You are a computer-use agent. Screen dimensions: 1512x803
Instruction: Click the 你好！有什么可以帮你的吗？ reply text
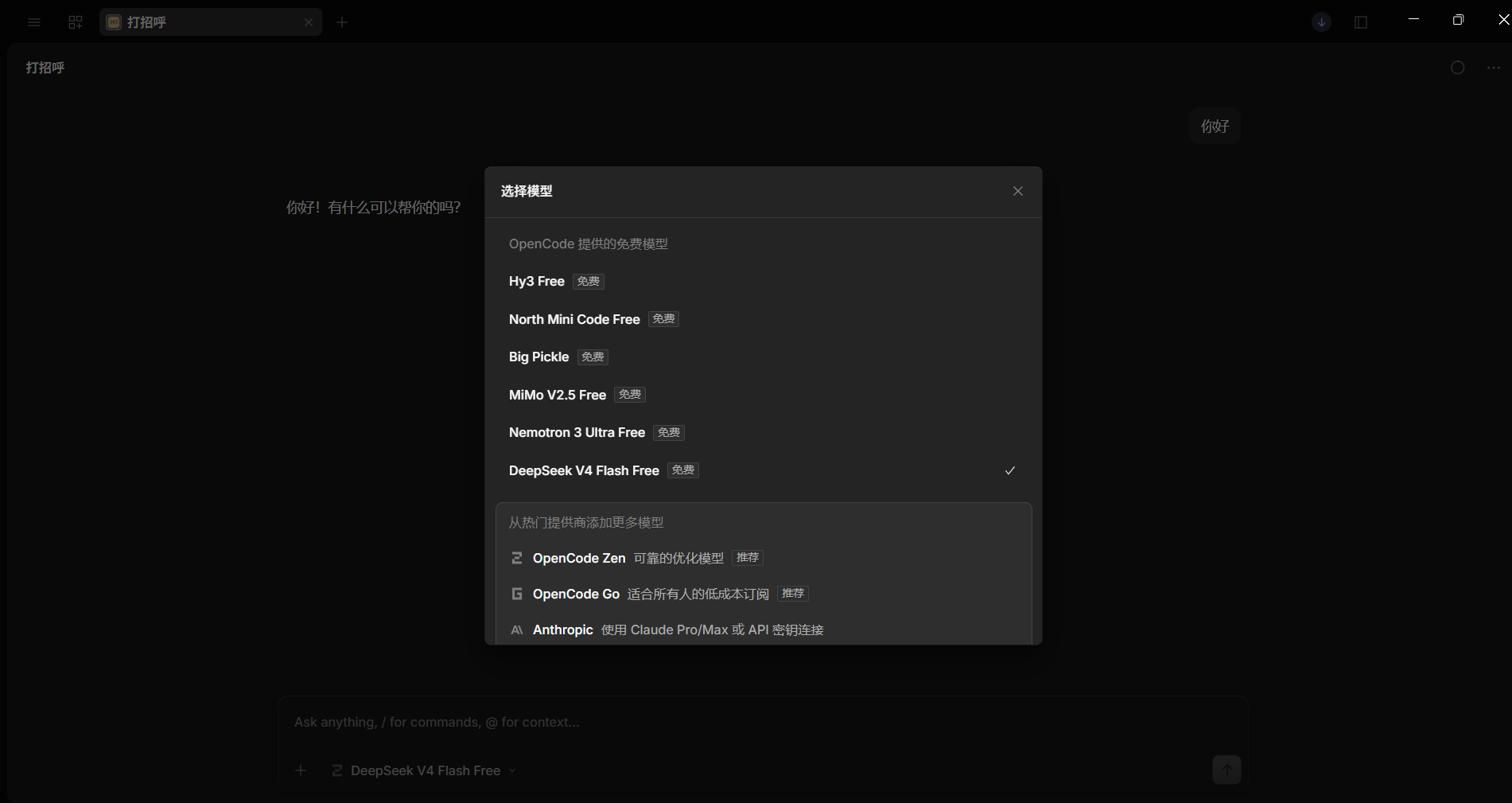374,208
